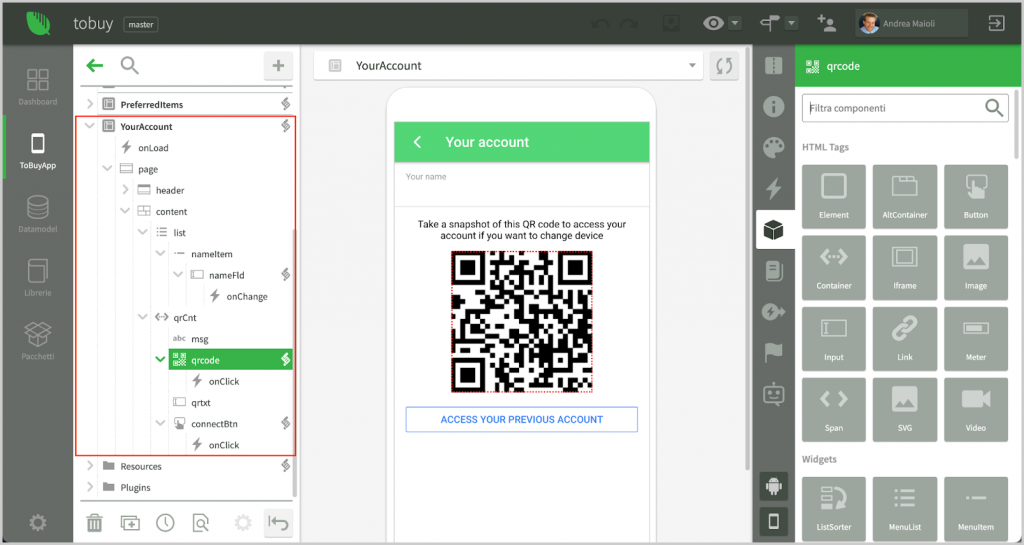1024x545 pixels.
Task: Expand the Plugins folder
Action: (x=90, y=487)
